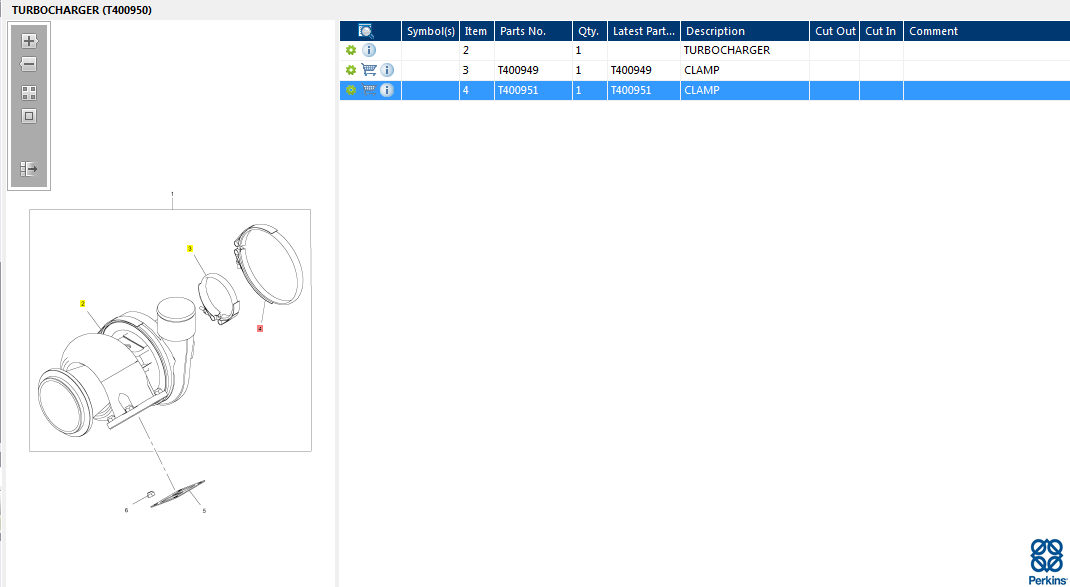This screenshot has width=1070, height=587.
Task: Click callout 5 gasket label
Action: [x=204, y=511]
